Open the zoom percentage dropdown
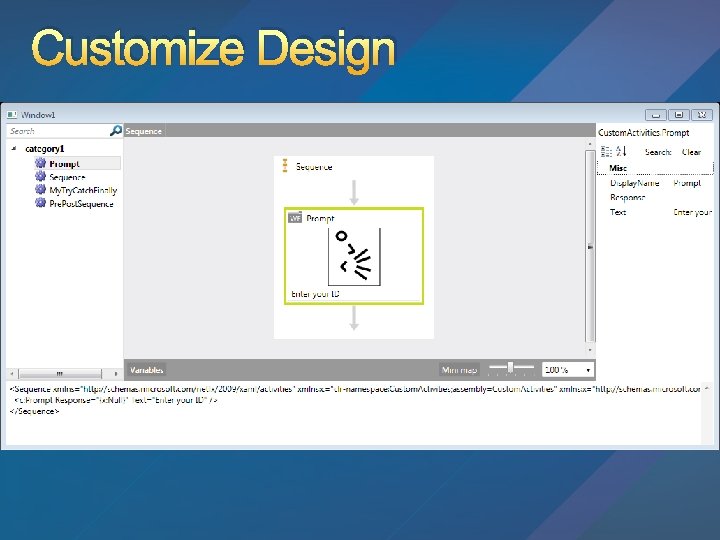This screenshot has width=720, height=540. point(588,370)
